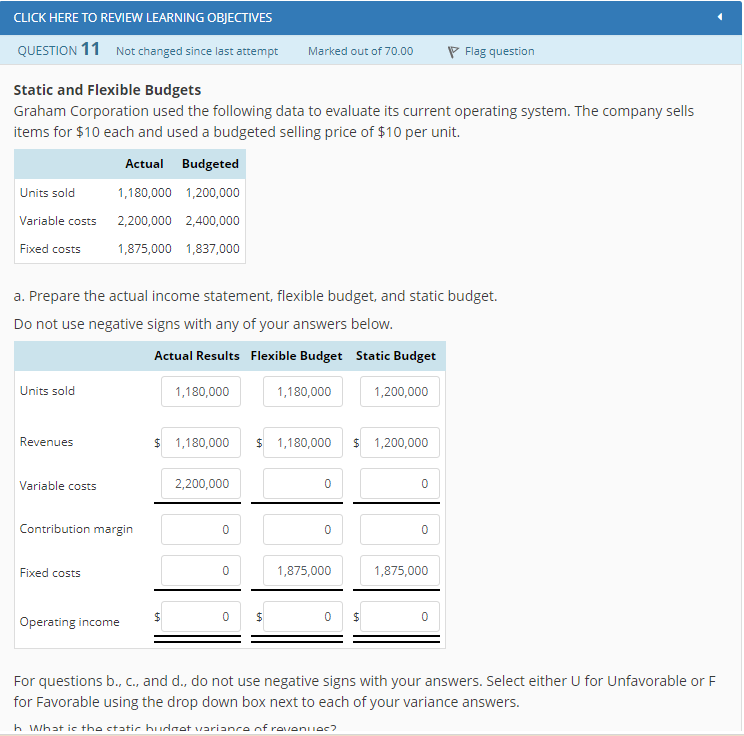The image size is (744, 736).
Task: Click Actual Results operating income field
Action: tap(201, 616)
